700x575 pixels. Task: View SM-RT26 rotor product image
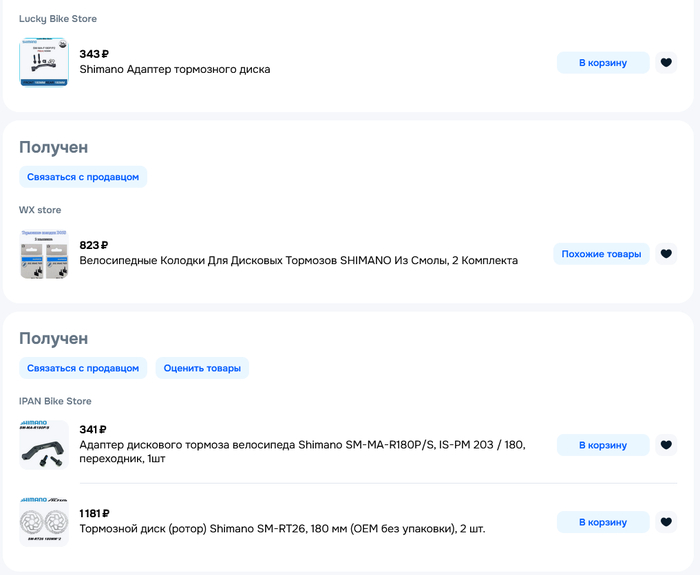click(x=44, y=522)
